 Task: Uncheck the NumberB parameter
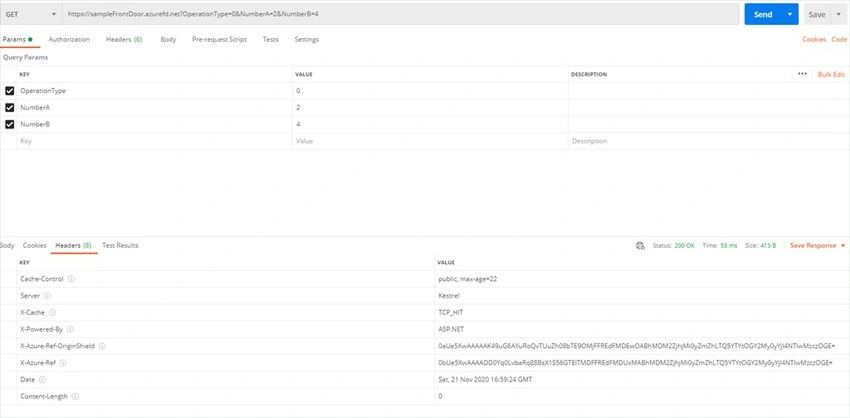(9, 124)
